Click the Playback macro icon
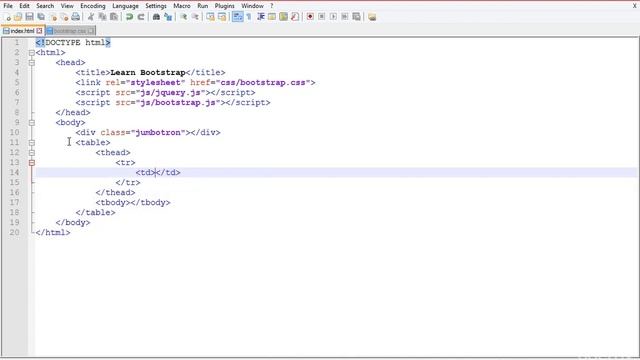This screenshot has width=640, height=360. (x=333, y=17)
